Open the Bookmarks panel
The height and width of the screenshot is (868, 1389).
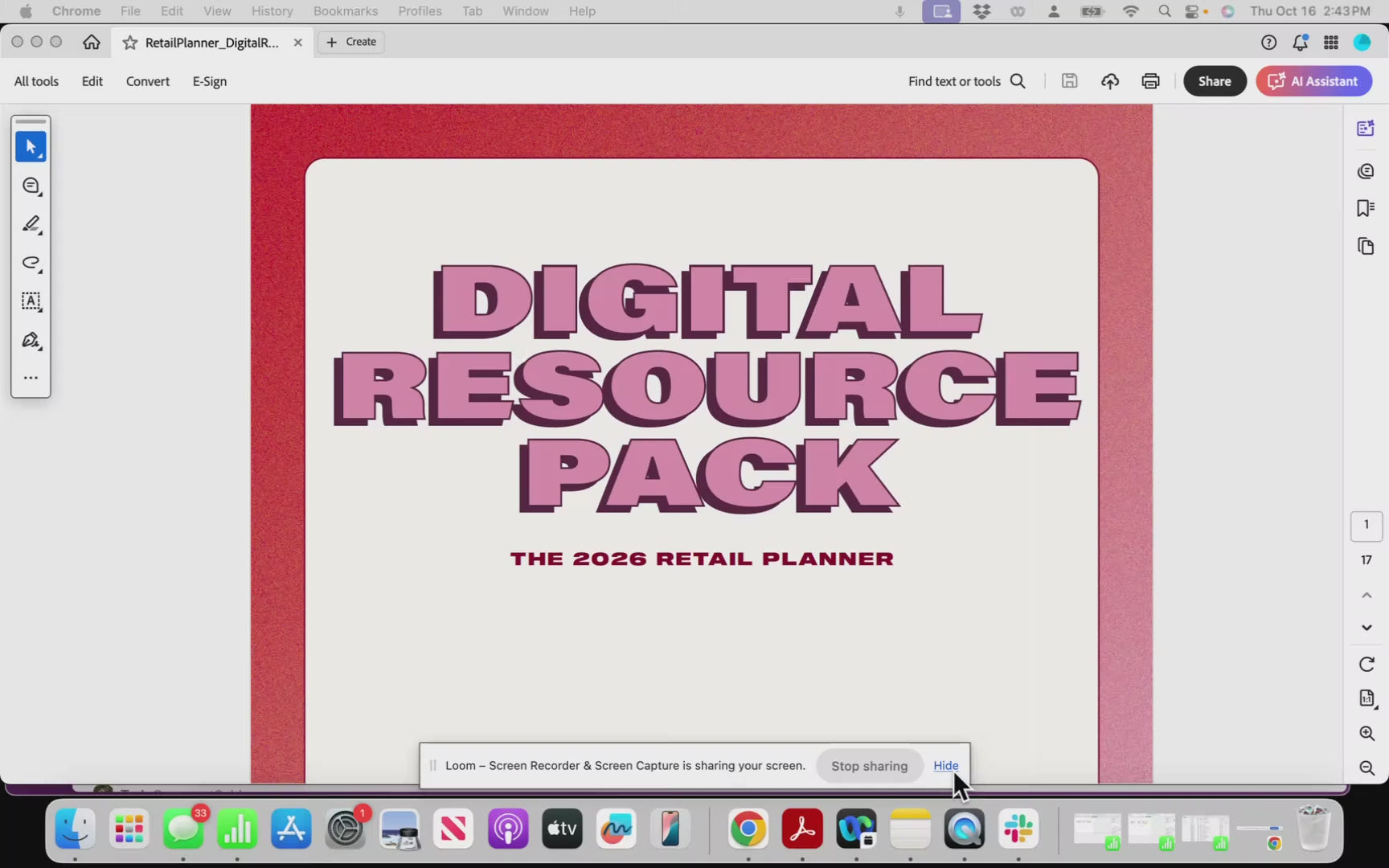pyautogui.click(x=1365, y=207)
